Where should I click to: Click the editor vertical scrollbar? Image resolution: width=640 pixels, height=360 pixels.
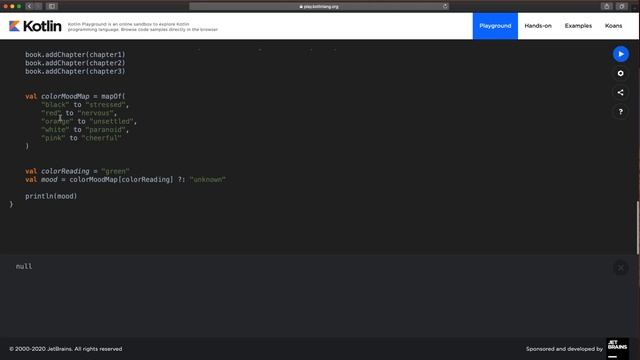pos(638,227)
